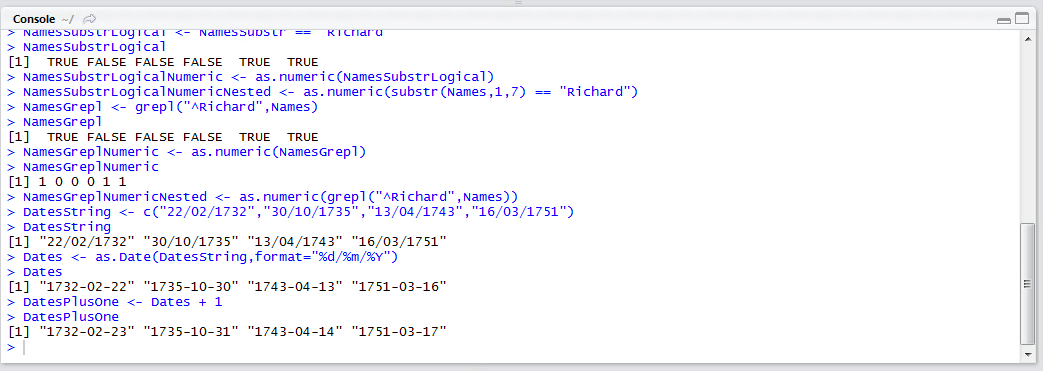Click the view working directory arrow icon

click(x=90, y=19)
